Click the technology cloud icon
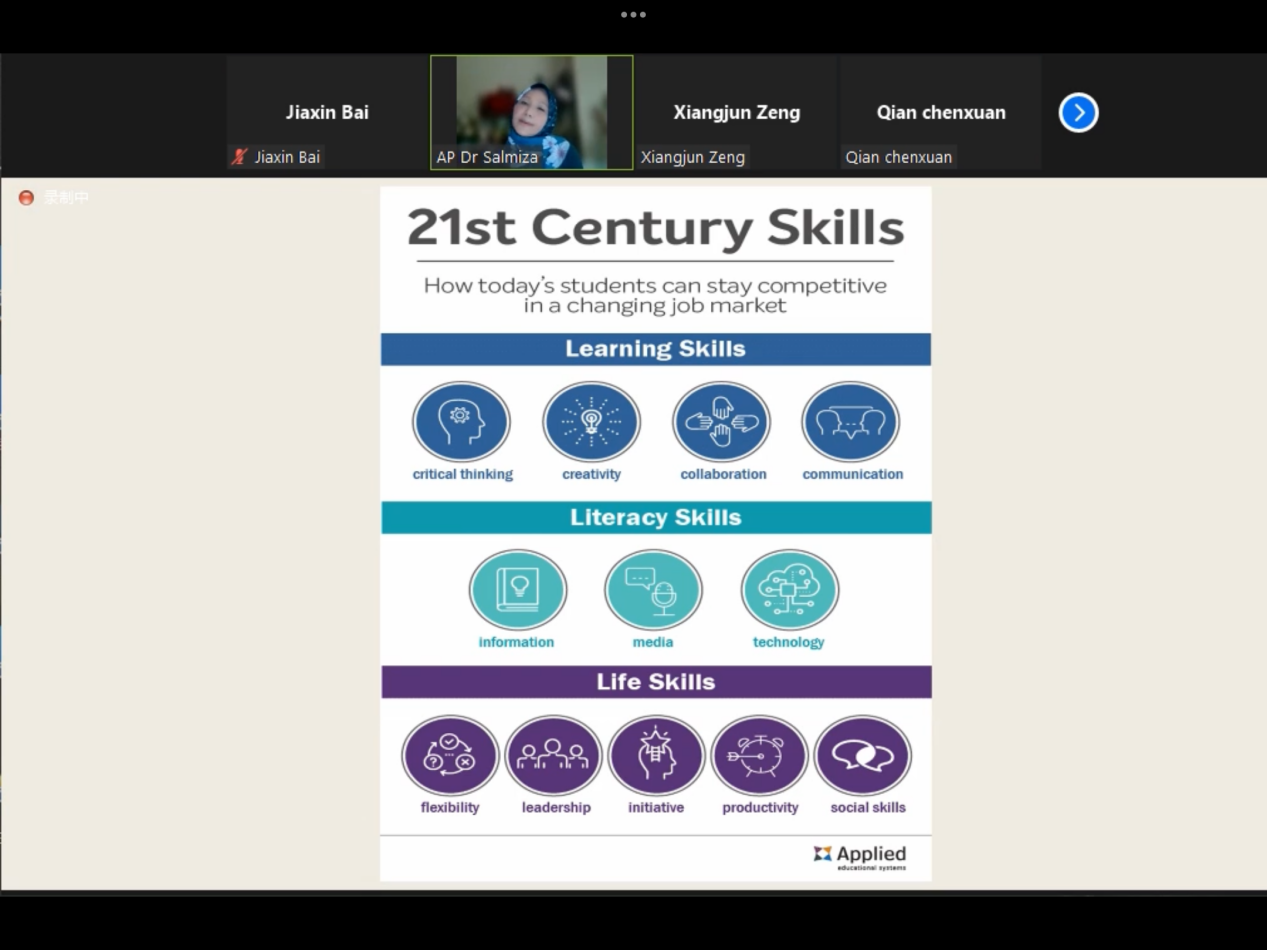1267x950 pixels. click(x=789, y=590)
